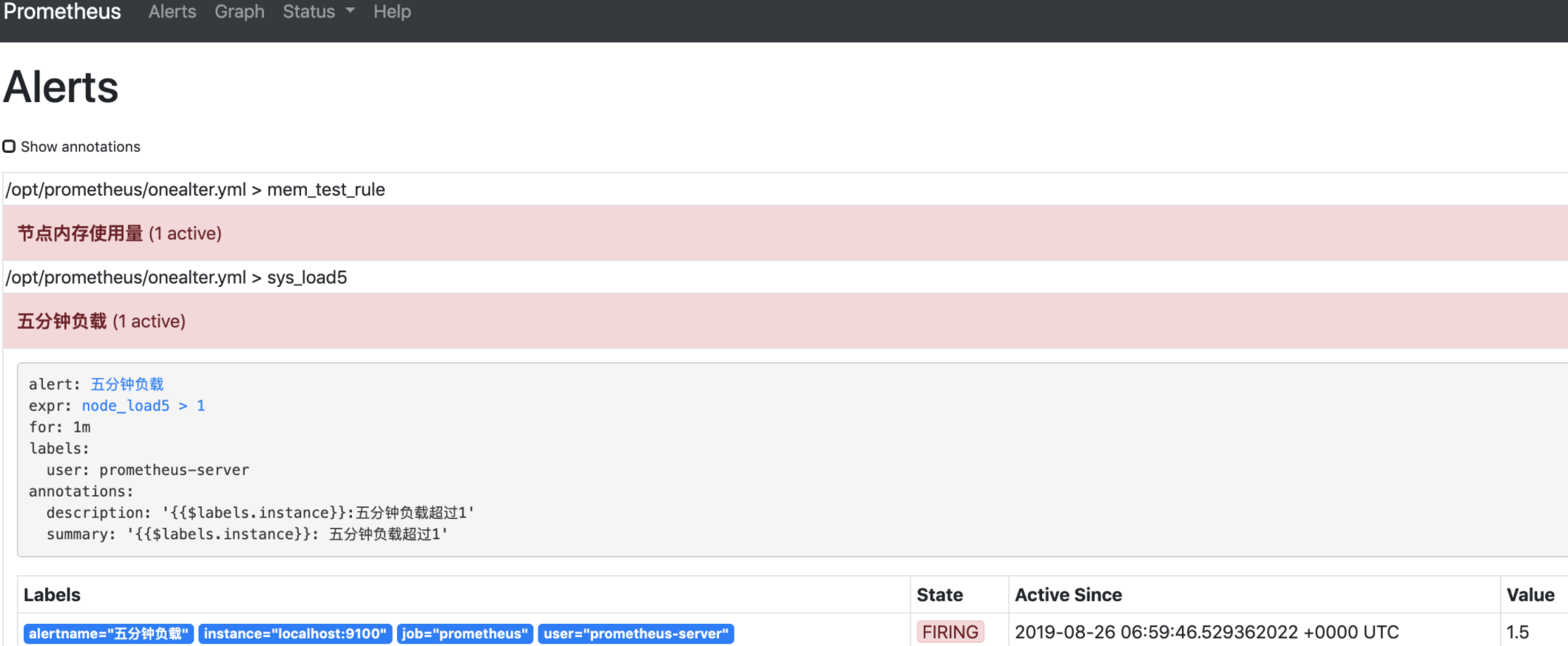The width and height of the screenshot is (1568, 646).
Task: Select the description annotation line
Action: 260,513
